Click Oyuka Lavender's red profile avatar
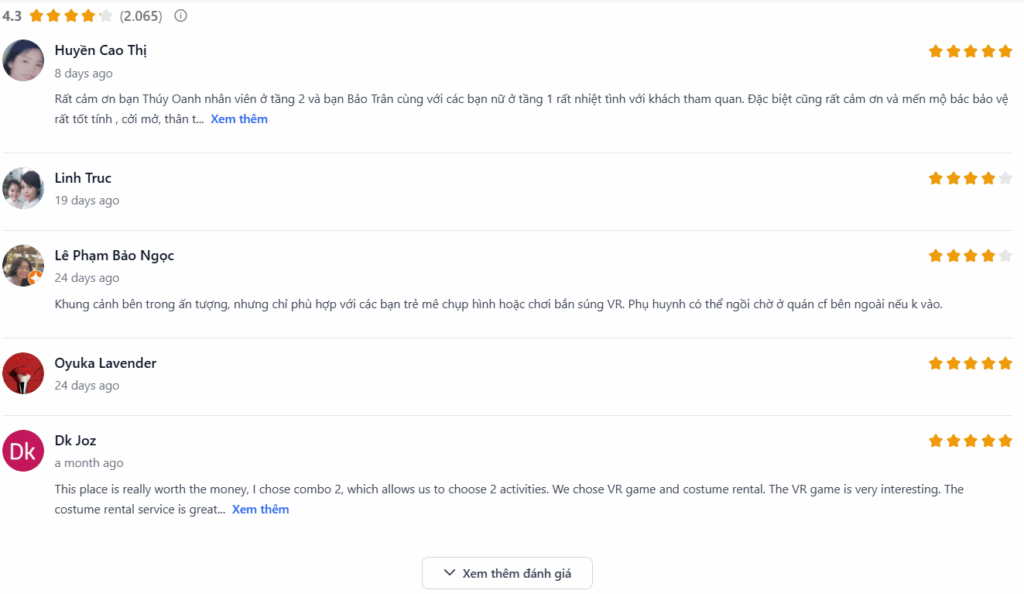 click(23, 373)
